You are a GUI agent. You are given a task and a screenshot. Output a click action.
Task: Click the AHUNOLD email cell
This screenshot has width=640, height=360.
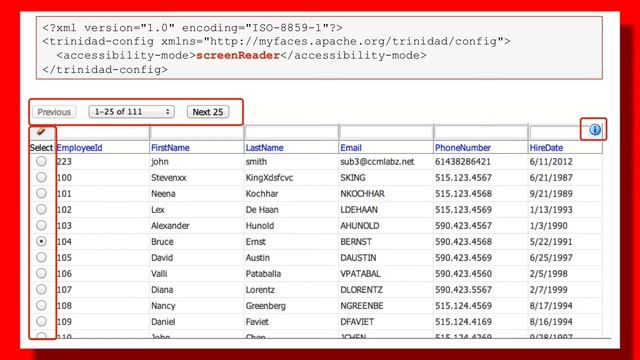coord(360,226)
